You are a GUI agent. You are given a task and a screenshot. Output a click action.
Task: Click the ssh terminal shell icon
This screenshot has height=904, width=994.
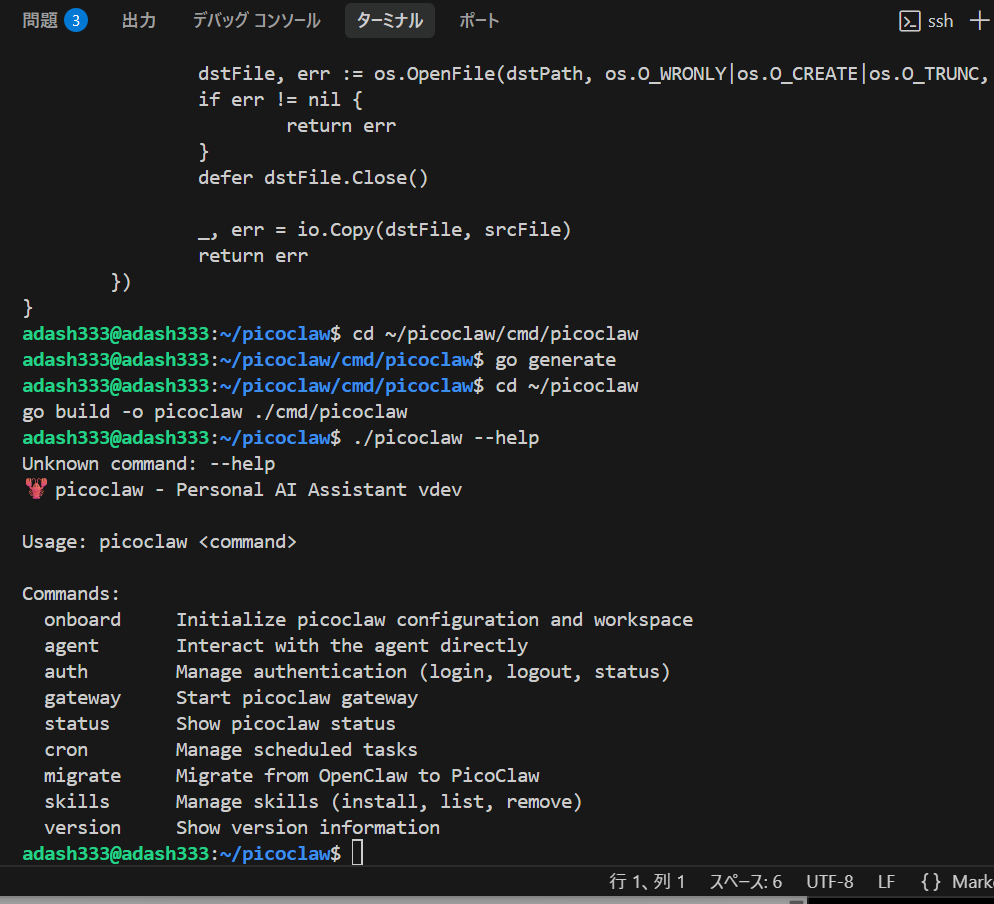(909, 21)
